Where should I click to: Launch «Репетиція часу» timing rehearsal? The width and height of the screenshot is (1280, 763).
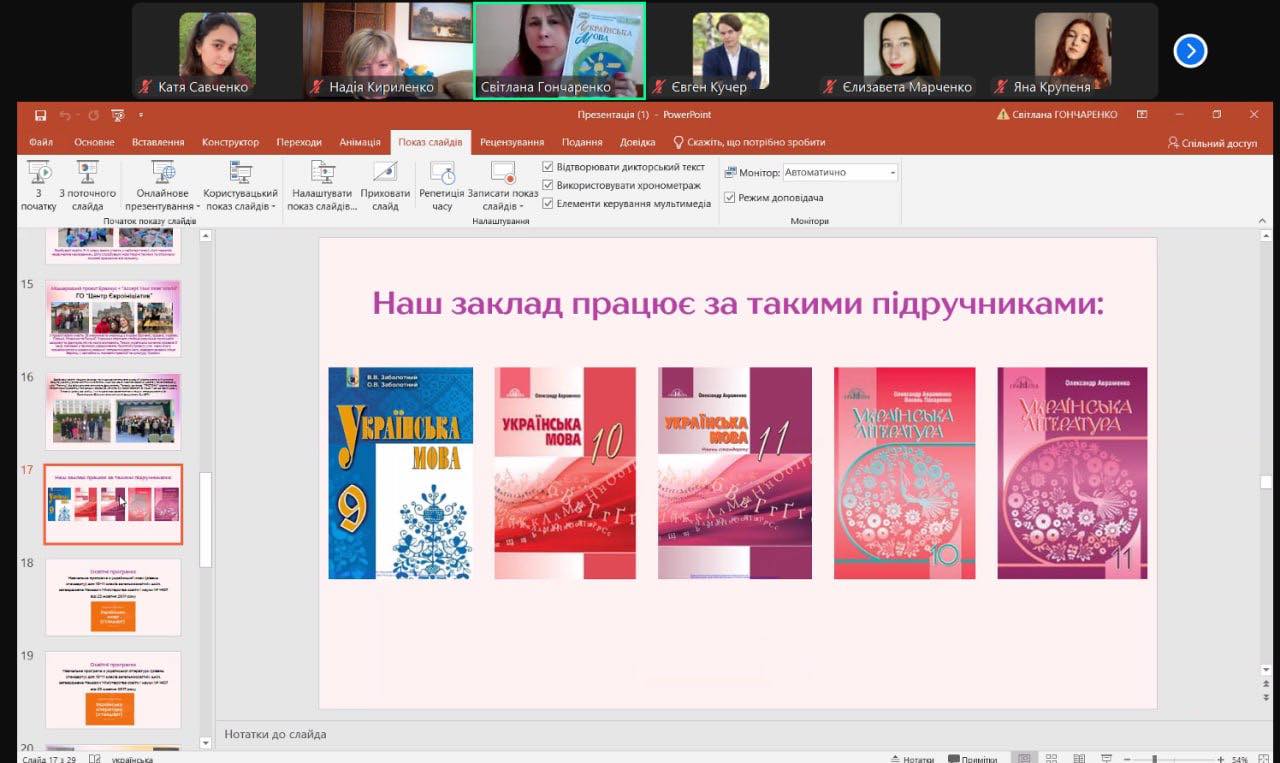click(x=442, y=186)
